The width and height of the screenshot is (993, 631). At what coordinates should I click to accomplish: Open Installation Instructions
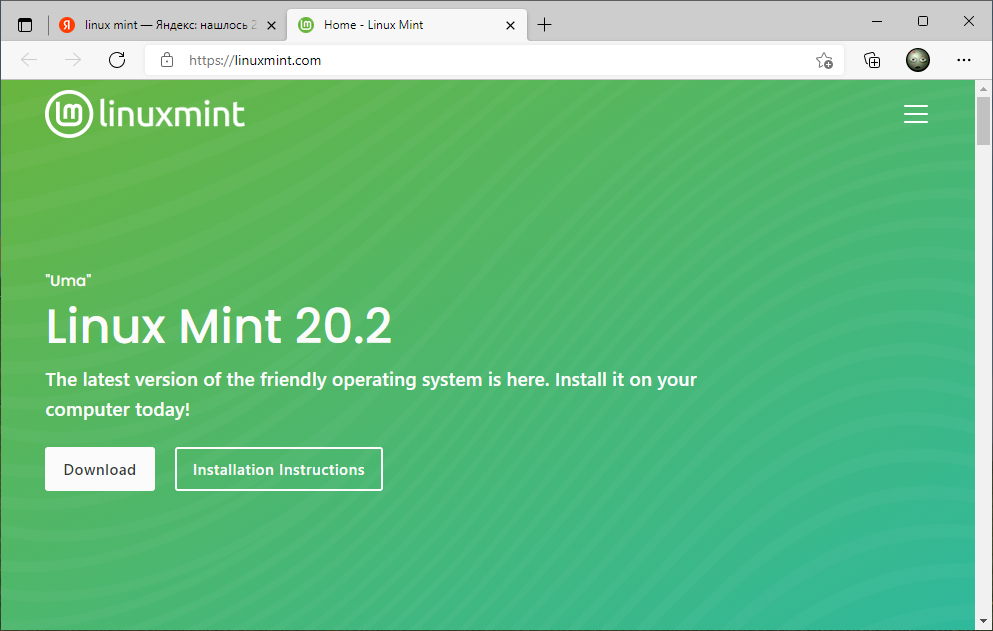tap(279, 469)
